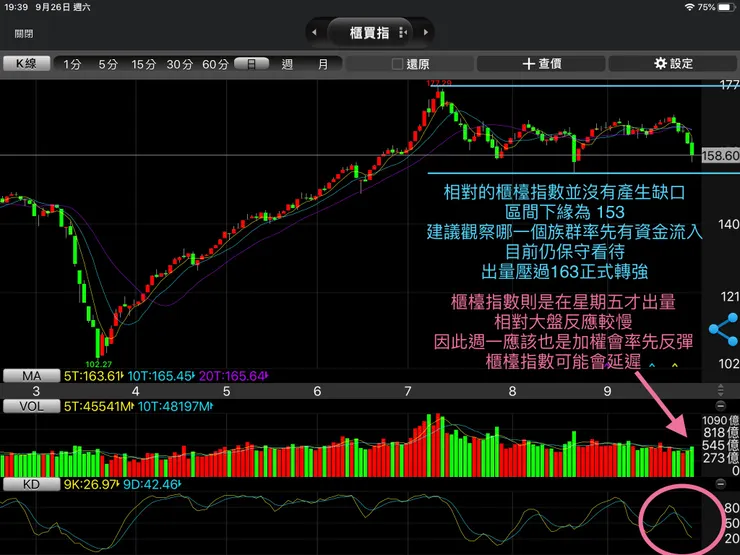Click the 177.29 high price marker
Image resolution: width=740 pixels, height=555 pixels.
[x=439, y=83]
